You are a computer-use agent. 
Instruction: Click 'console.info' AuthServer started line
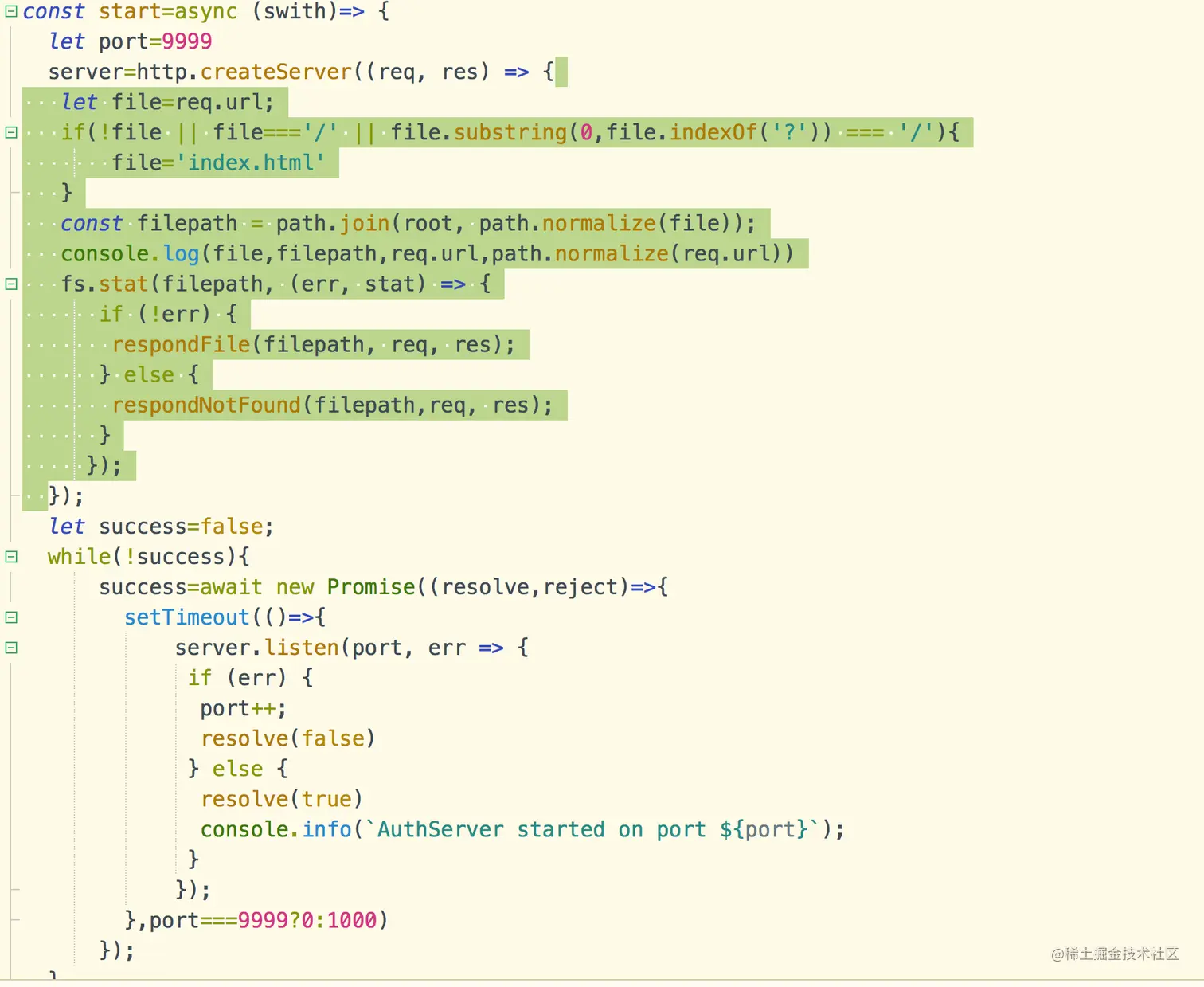tap(522, 829)
